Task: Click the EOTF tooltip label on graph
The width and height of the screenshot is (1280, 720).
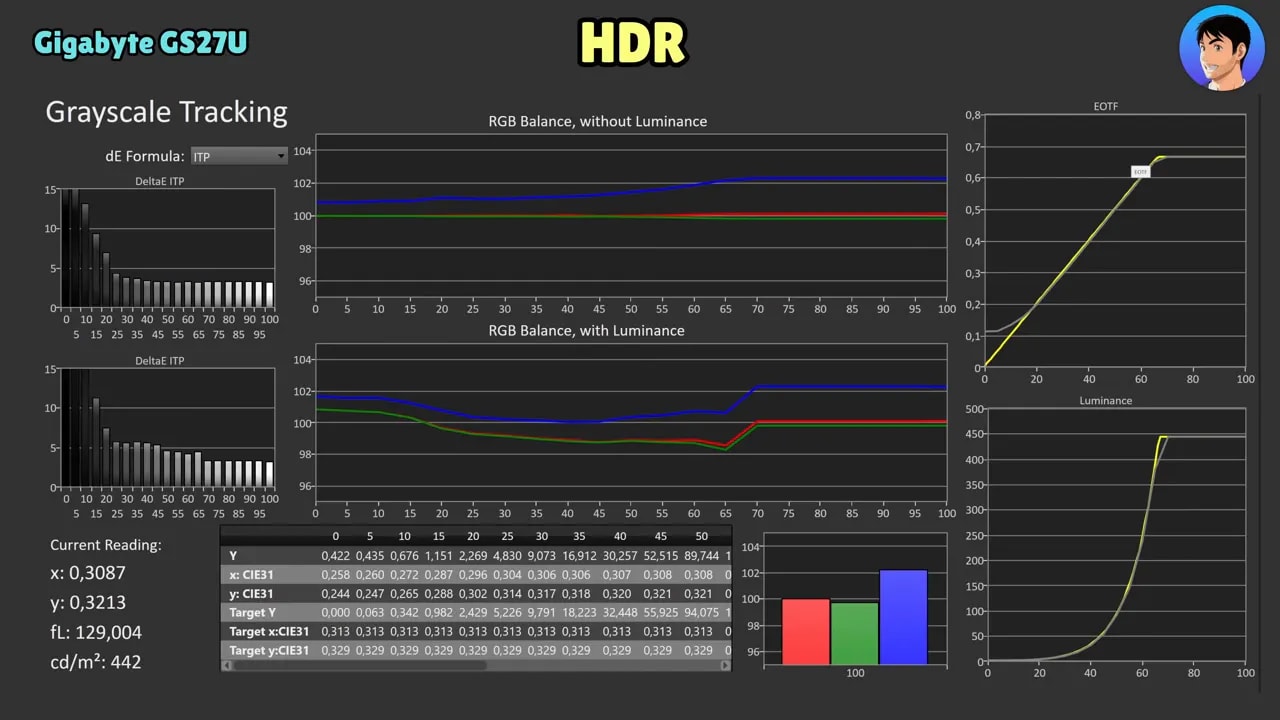Action: tap(1140, 172)
